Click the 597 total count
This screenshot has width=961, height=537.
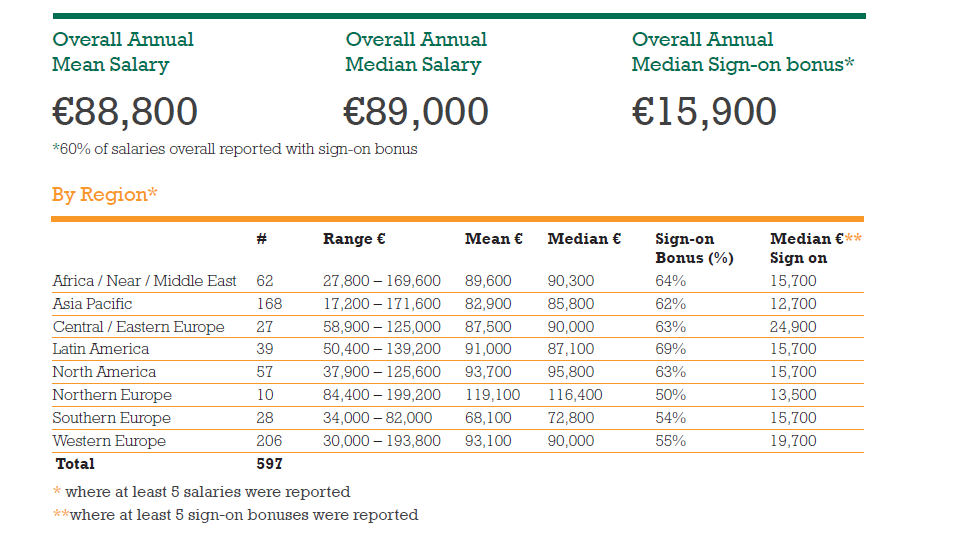pyautogui.click(x=270, y=464)
